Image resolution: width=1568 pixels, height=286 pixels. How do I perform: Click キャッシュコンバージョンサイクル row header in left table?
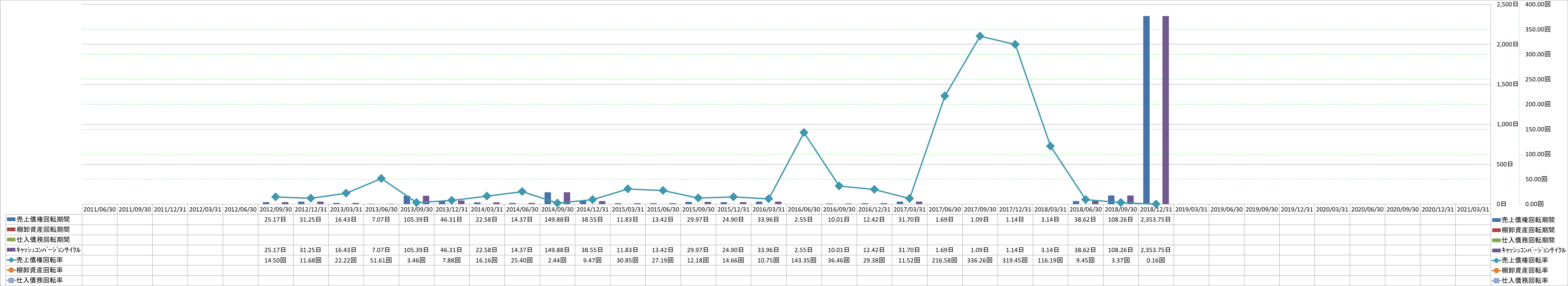tap(43, 250)
